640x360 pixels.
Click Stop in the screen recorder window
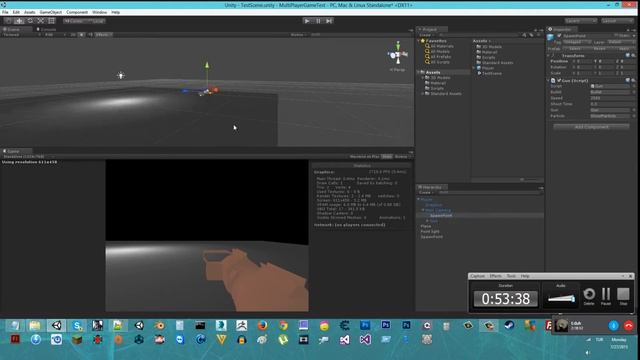click(623, 296)
